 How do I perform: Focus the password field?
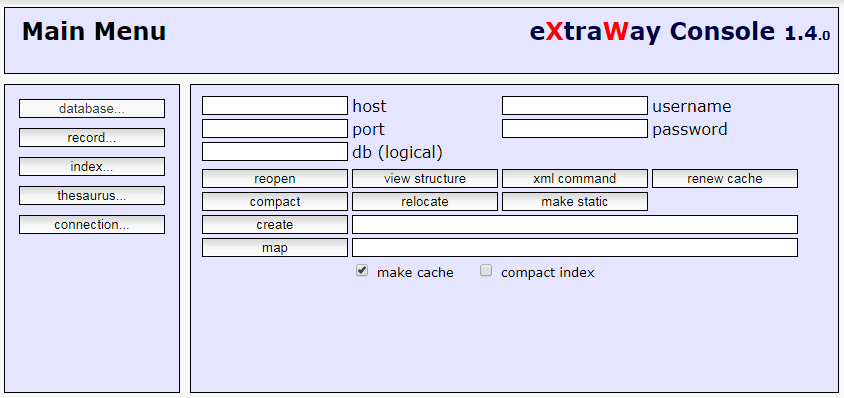pyautogui.click(x=575, y=129)
